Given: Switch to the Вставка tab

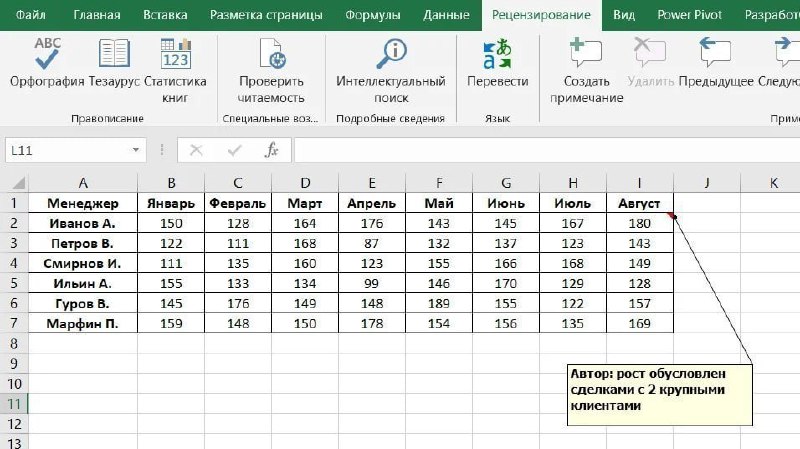Looking at the screenshot, I should coord(165,15).
